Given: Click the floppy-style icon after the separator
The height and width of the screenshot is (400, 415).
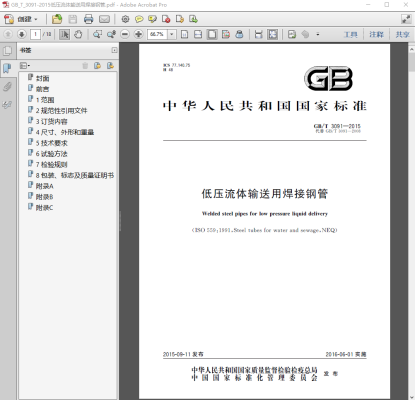Looking at the screenshot, I should click(259, 34).
